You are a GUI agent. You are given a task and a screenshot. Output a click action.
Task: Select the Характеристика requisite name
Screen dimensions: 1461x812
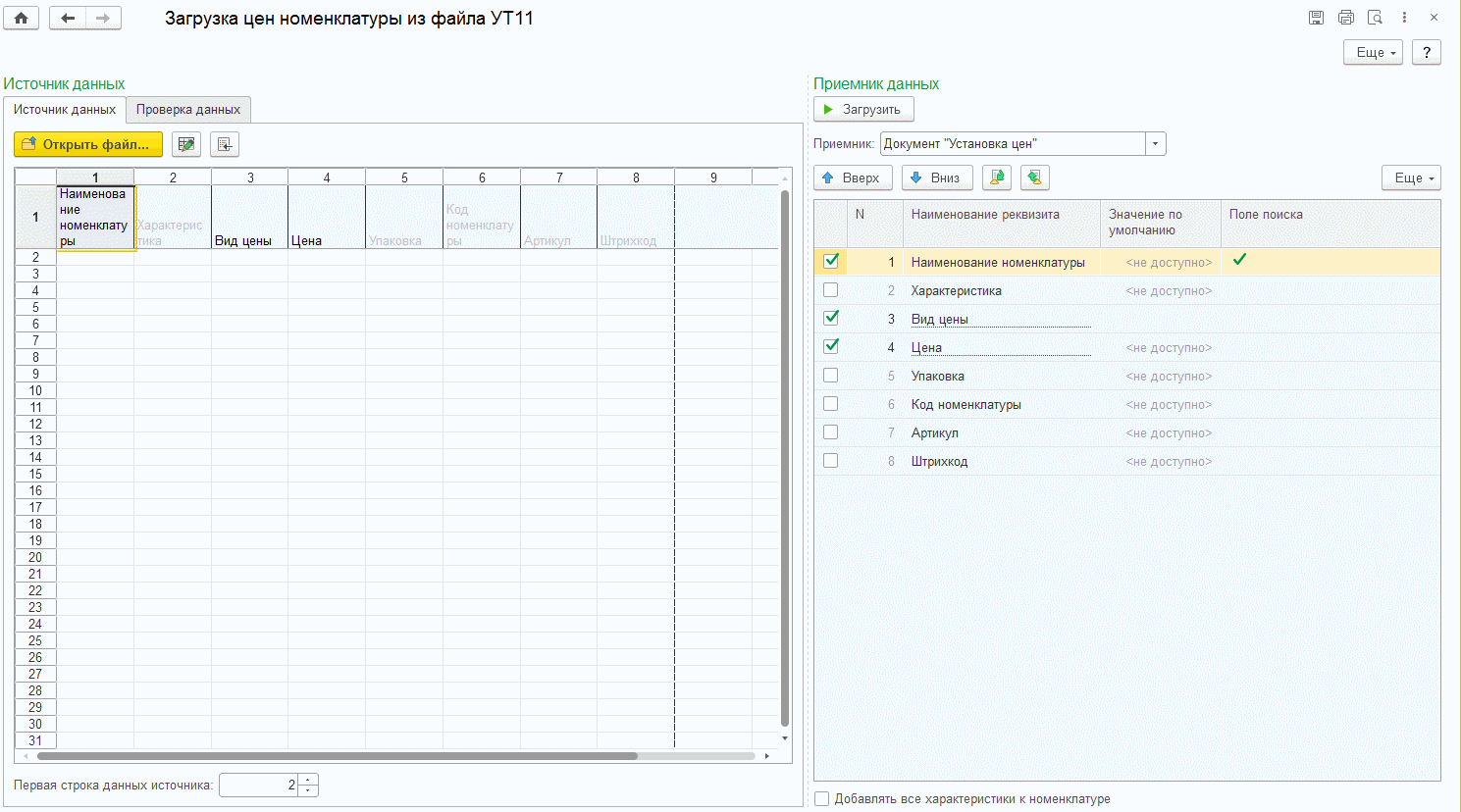click(x=956, y=290)
